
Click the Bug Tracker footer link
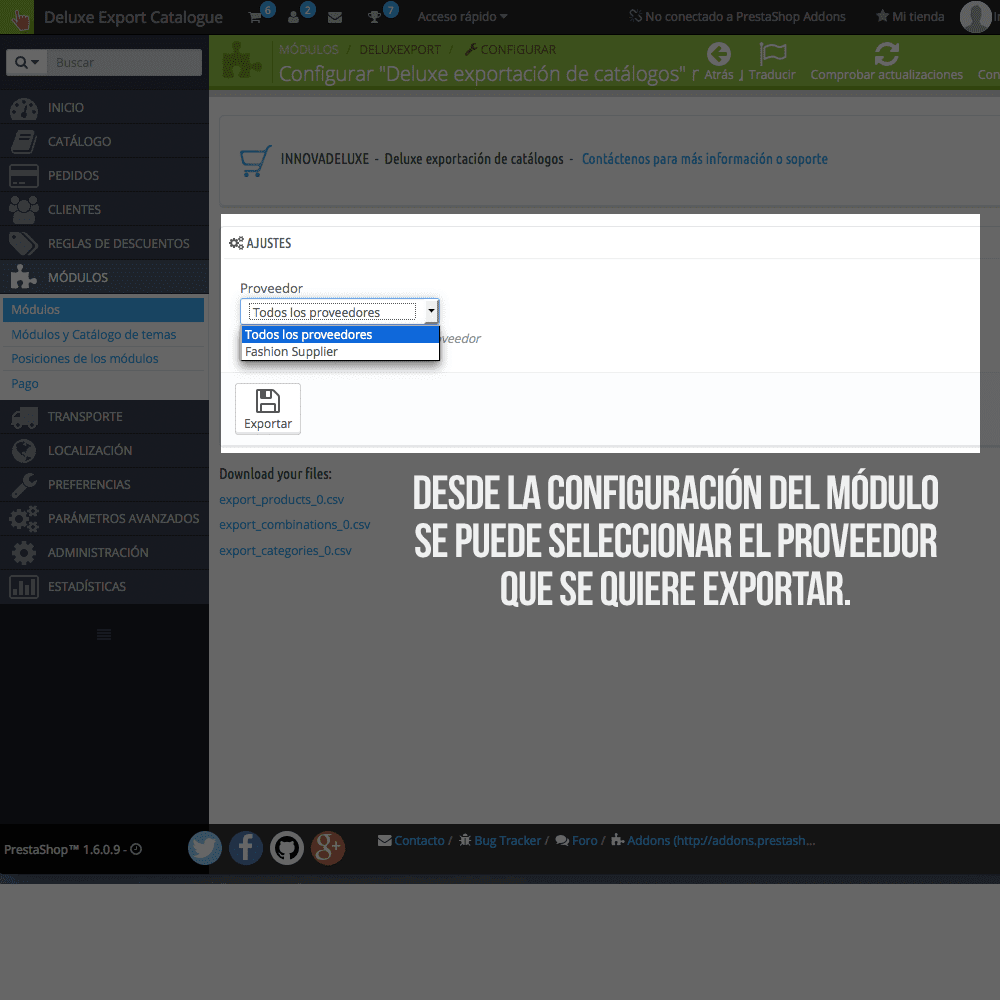point(500,841)
